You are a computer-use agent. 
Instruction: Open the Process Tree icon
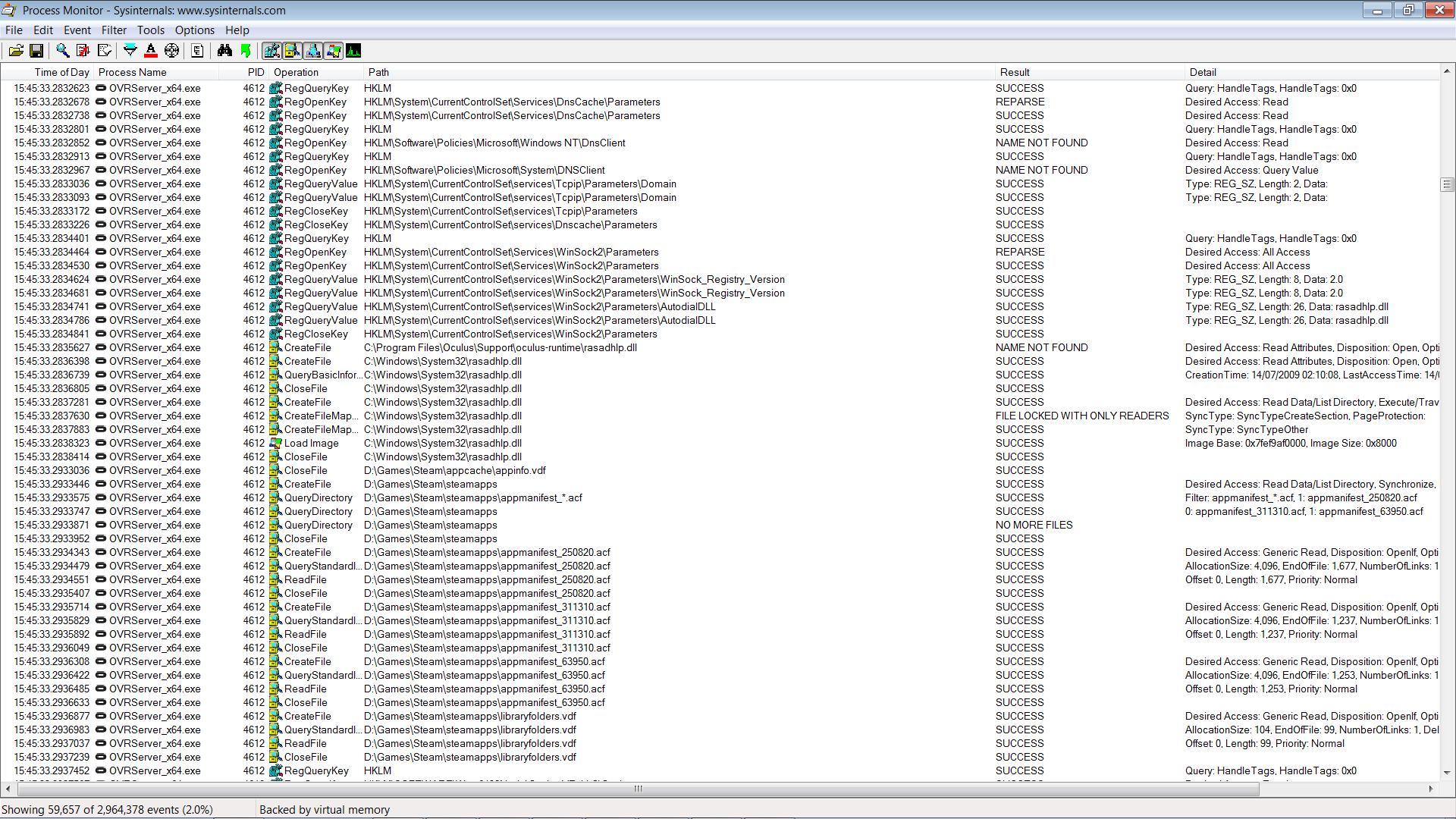click(x=197, y=51)
